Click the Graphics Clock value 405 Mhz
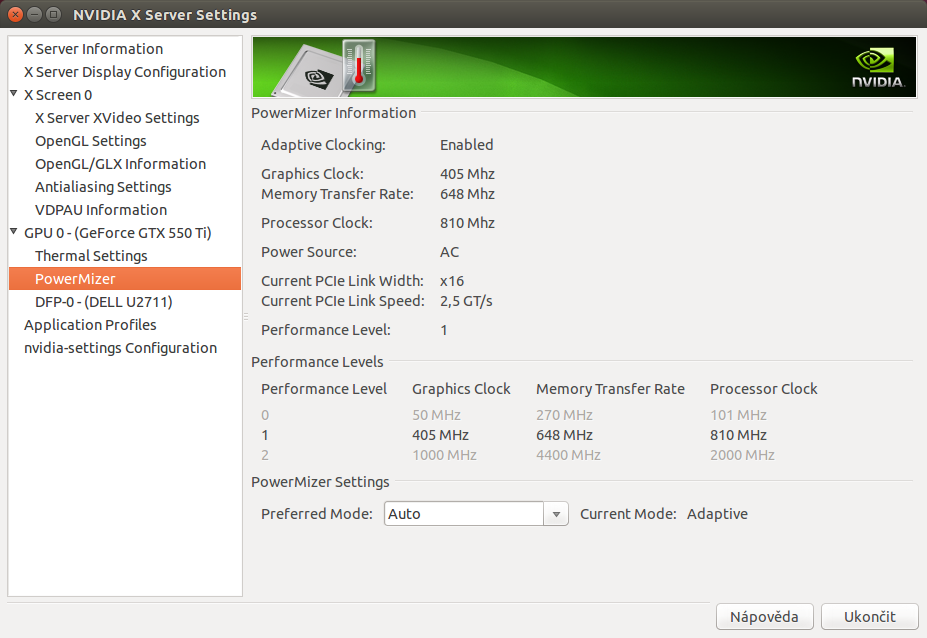This screenshot has width=927, height=638. pyautogui.click(x=467, y=174)
